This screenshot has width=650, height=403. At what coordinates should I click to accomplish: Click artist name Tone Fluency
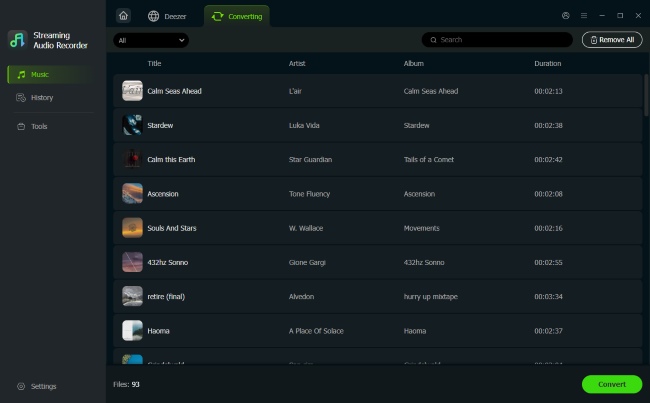point(310,194)
